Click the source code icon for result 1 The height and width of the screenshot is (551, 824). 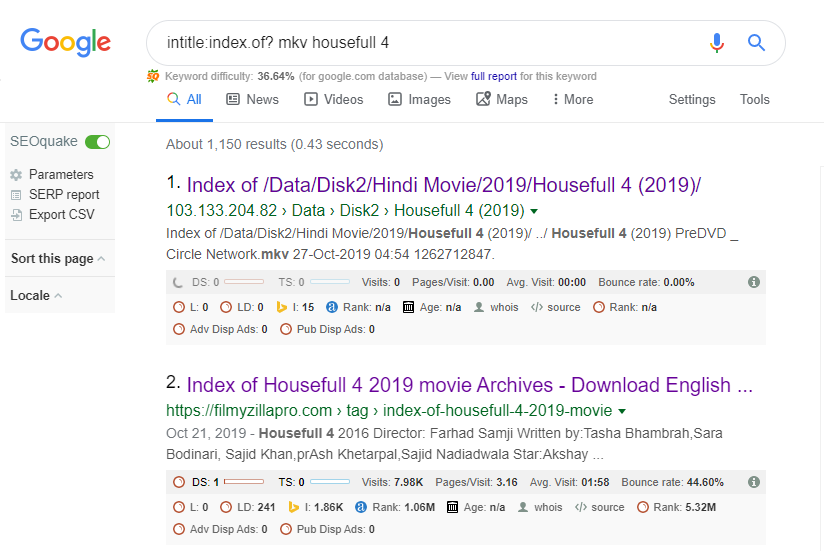[x=537, y=307]
